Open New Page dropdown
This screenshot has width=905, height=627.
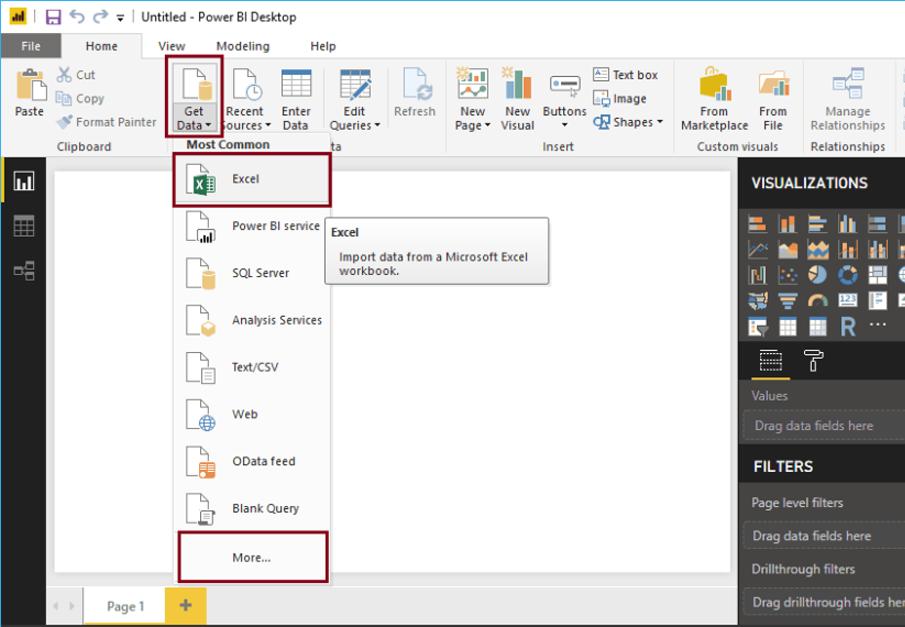pyautogui.click(x=473, y=99)
